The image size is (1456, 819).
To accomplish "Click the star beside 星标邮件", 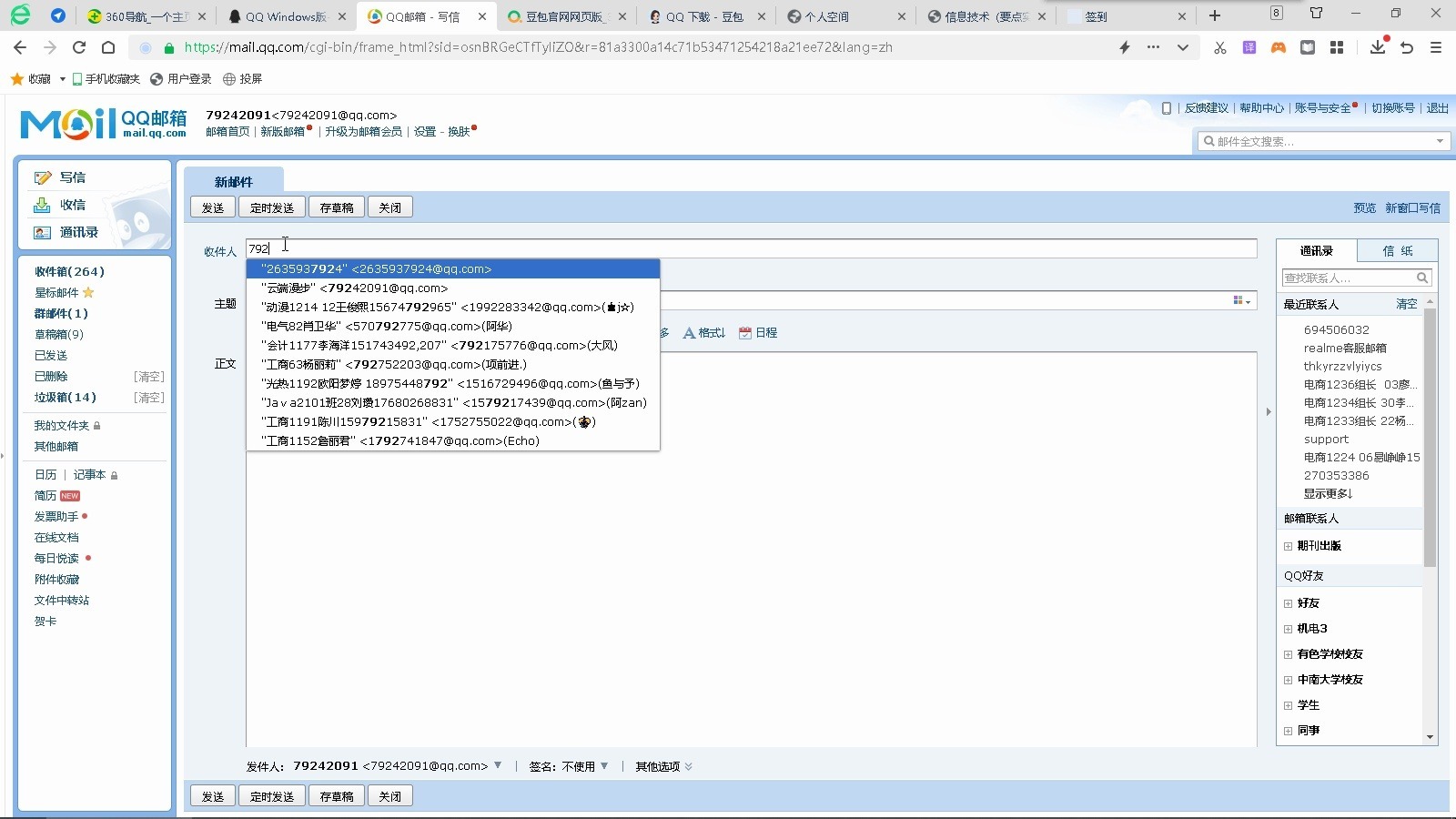I will 88,292.
